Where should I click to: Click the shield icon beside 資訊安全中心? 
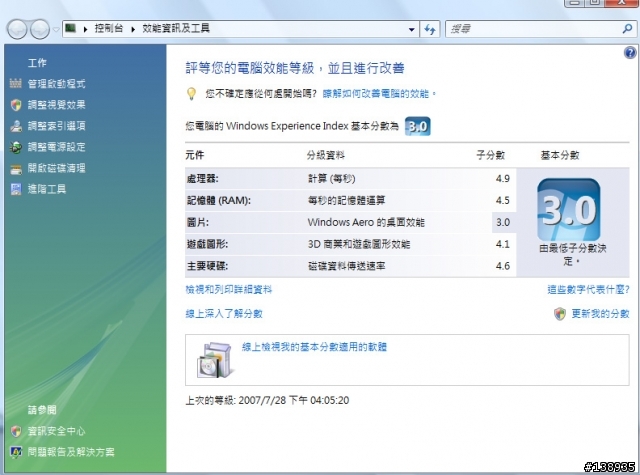click(16, 431)
